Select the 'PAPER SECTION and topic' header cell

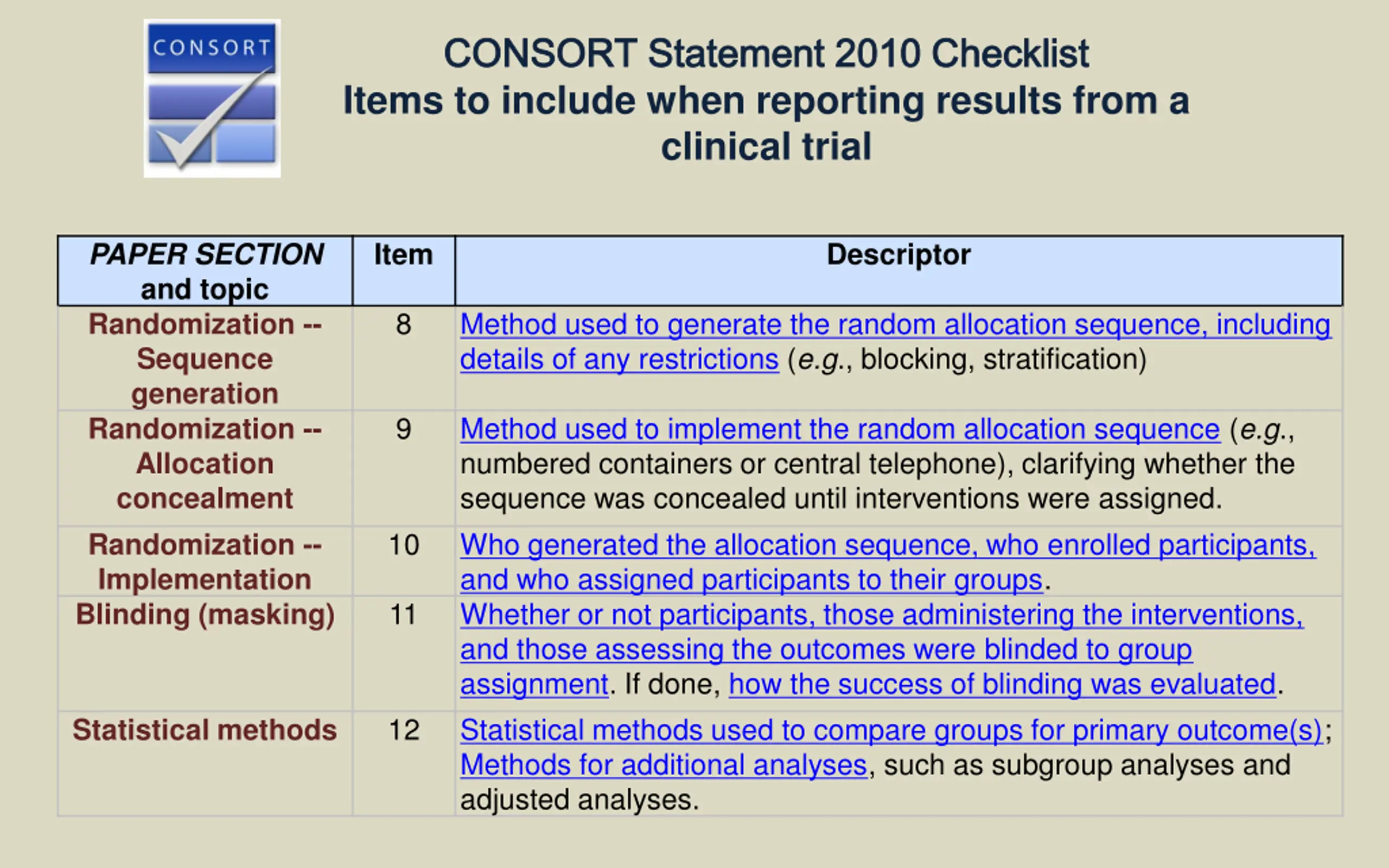click(206, 271)
